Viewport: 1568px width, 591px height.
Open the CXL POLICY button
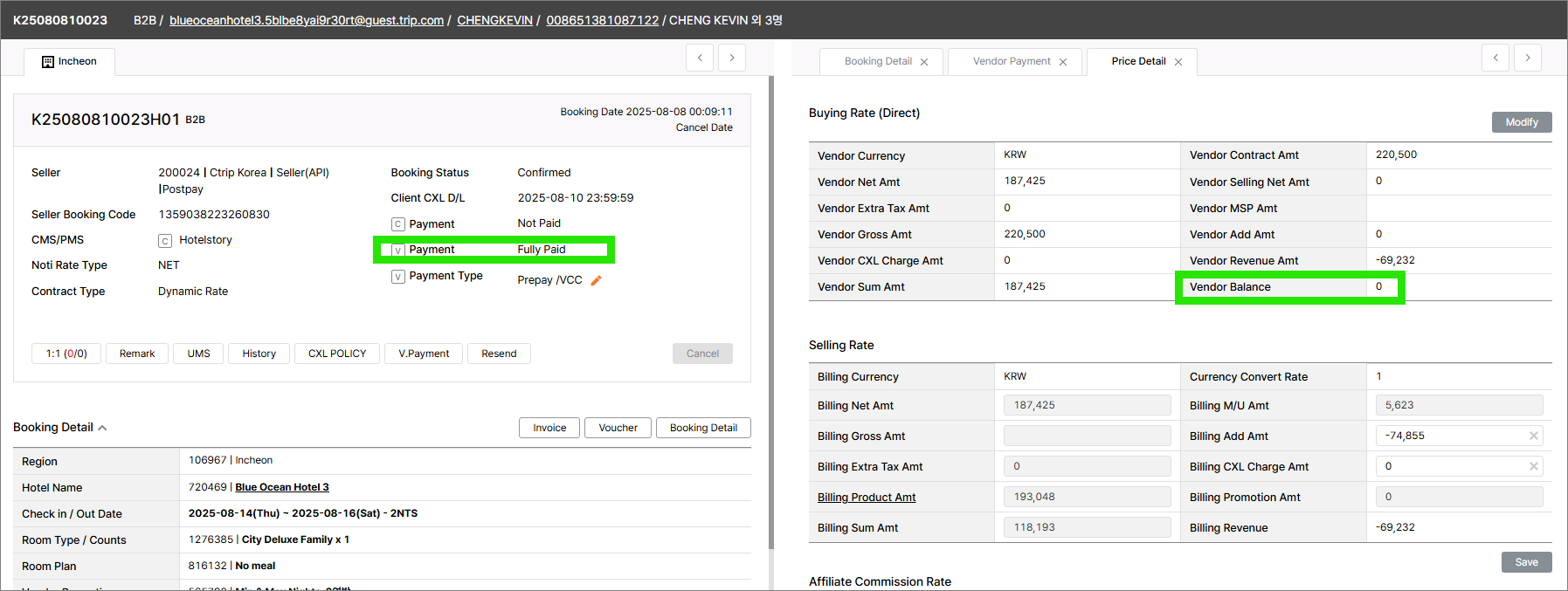(x=337, y=354)
